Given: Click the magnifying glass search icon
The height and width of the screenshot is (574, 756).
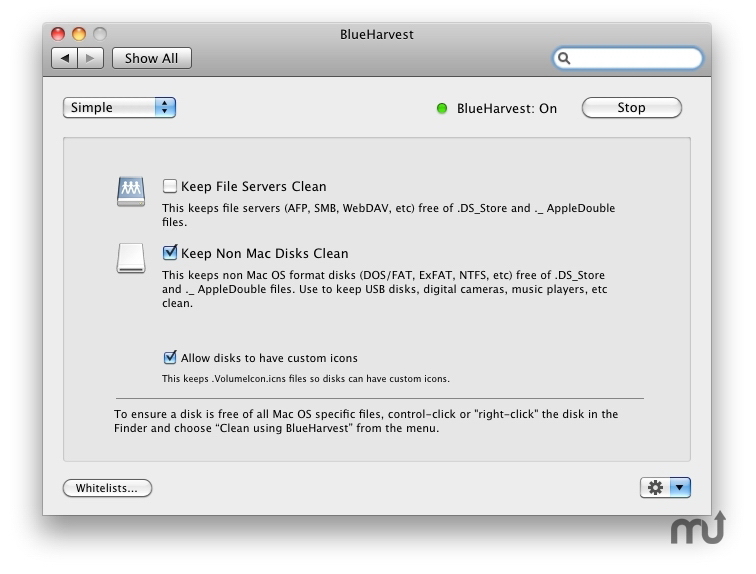Looking at the screenshot, I should coord(565,59).
